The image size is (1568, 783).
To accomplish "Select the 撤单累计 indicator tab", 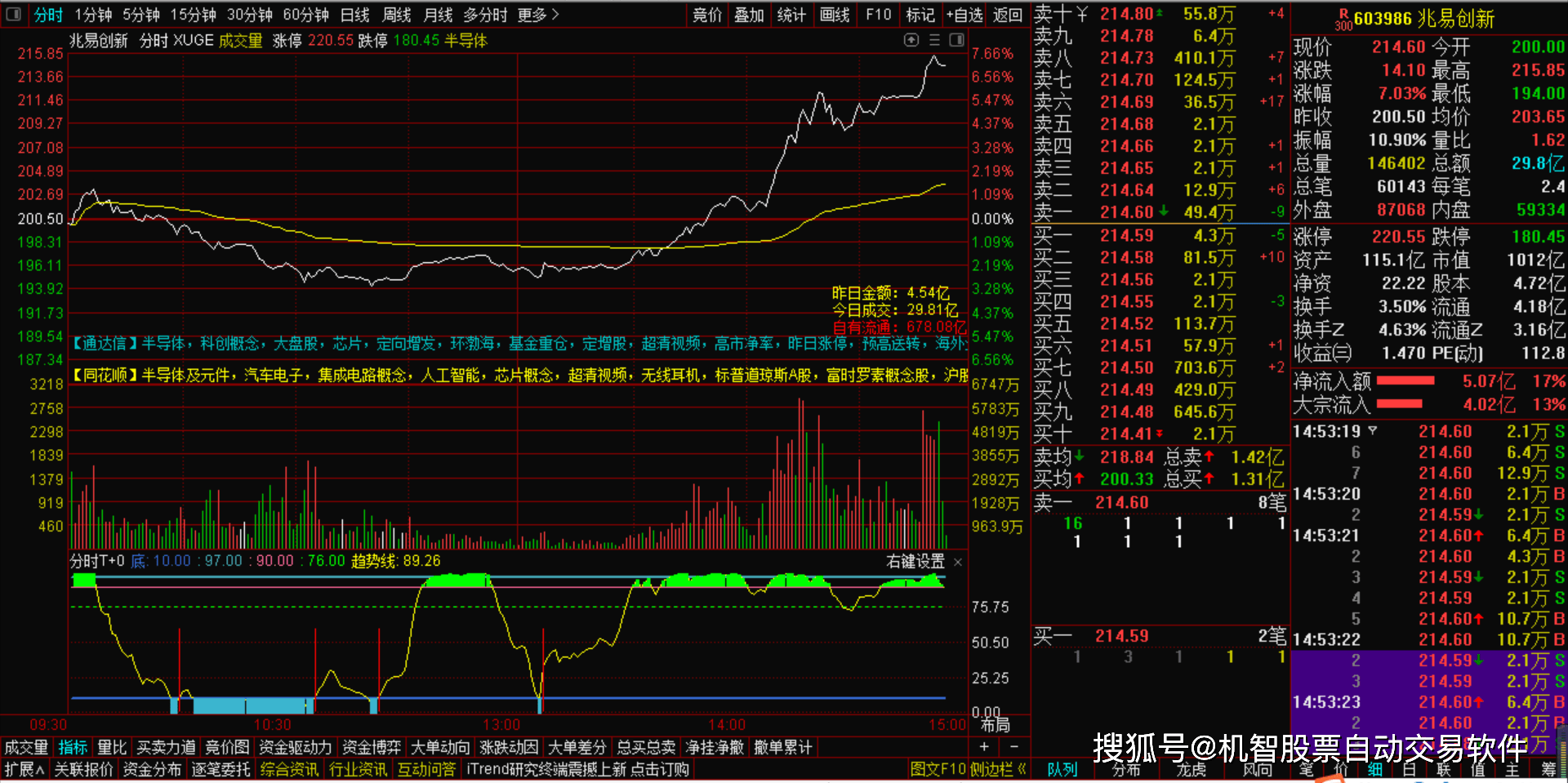I will [x=783, y=747].
